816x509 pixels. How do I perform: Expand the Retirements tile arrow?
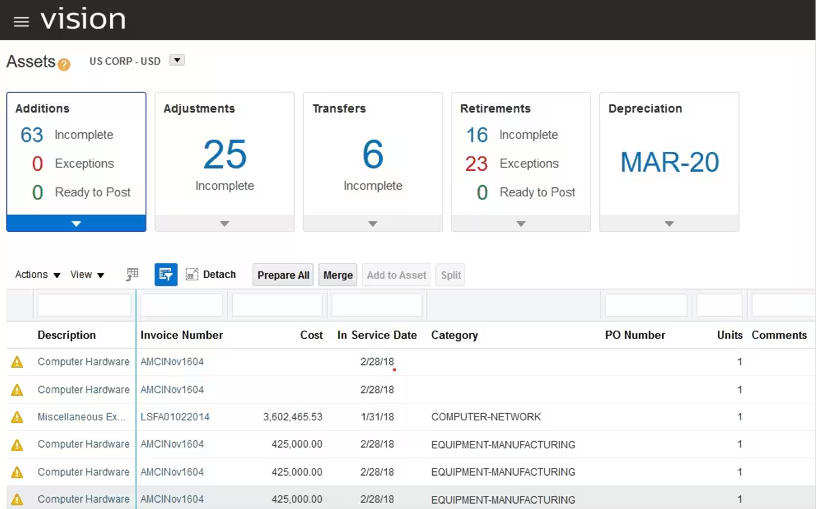coord(521,224)
